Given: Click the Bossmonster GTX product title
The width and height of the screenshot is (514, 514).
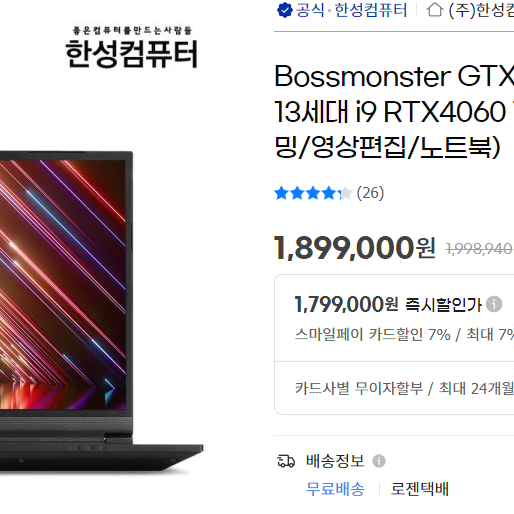Looking at the screenshot, I should pyautogui.click(x=394, y=111).
